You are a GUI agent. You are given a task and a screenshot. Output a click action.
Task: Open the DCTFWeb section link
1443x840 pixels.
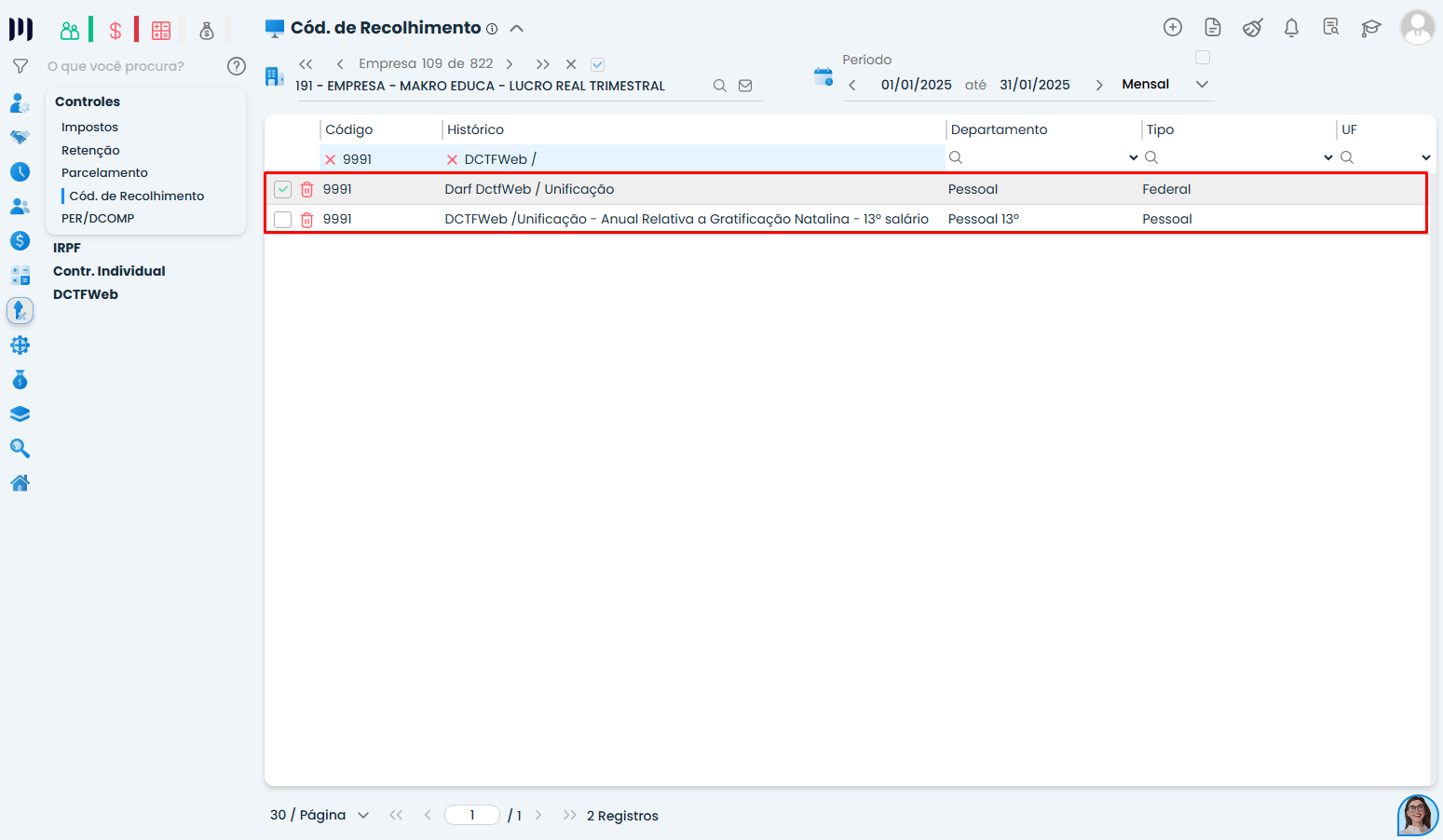tap(86, 294)
